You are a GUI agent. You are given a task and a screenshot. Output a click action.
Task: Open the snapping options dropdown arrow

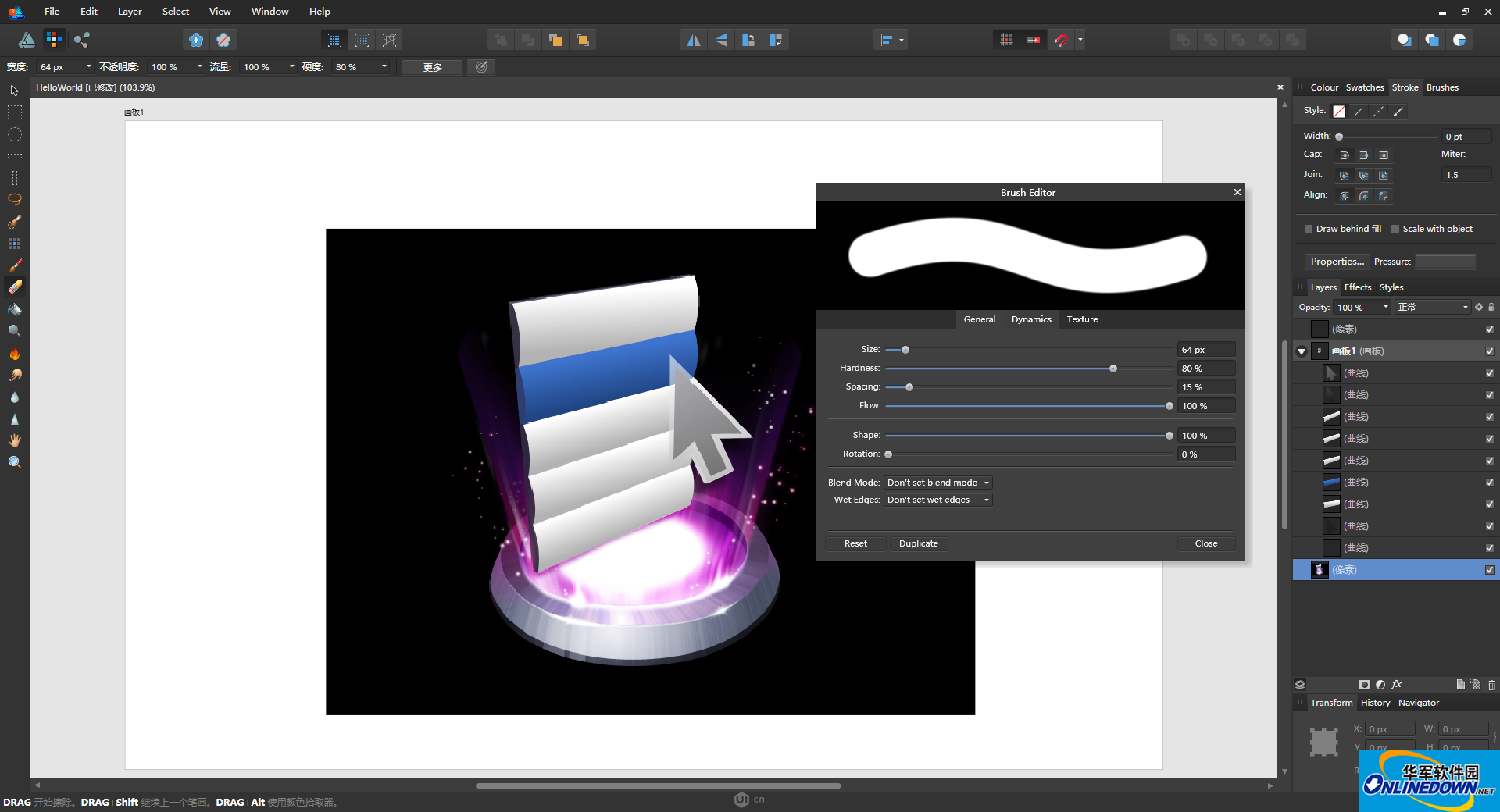point(1080,40)
